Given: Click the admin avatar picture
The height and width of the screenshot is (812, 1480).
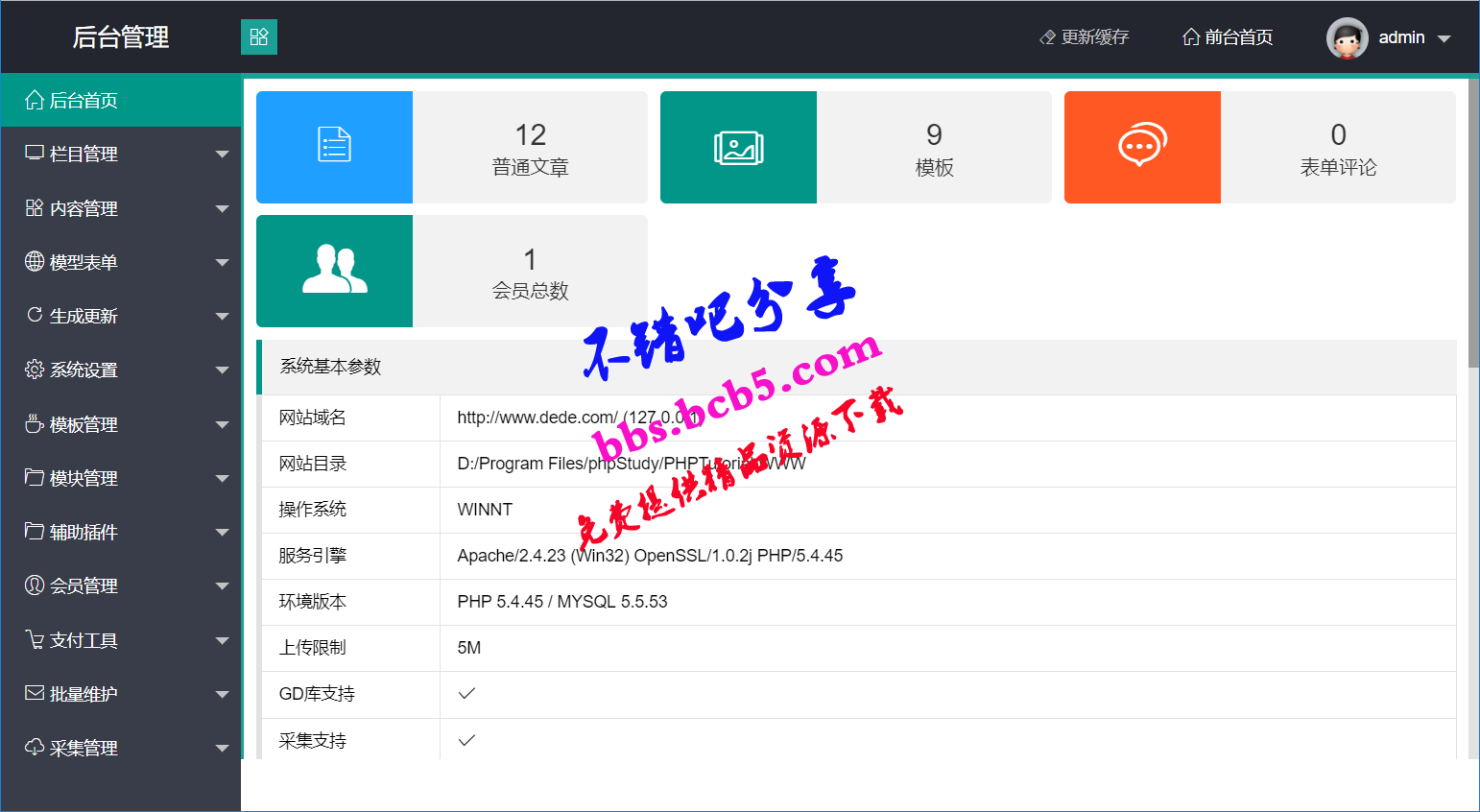Looking at the screenshot, I should click(x=1348, y=37).
